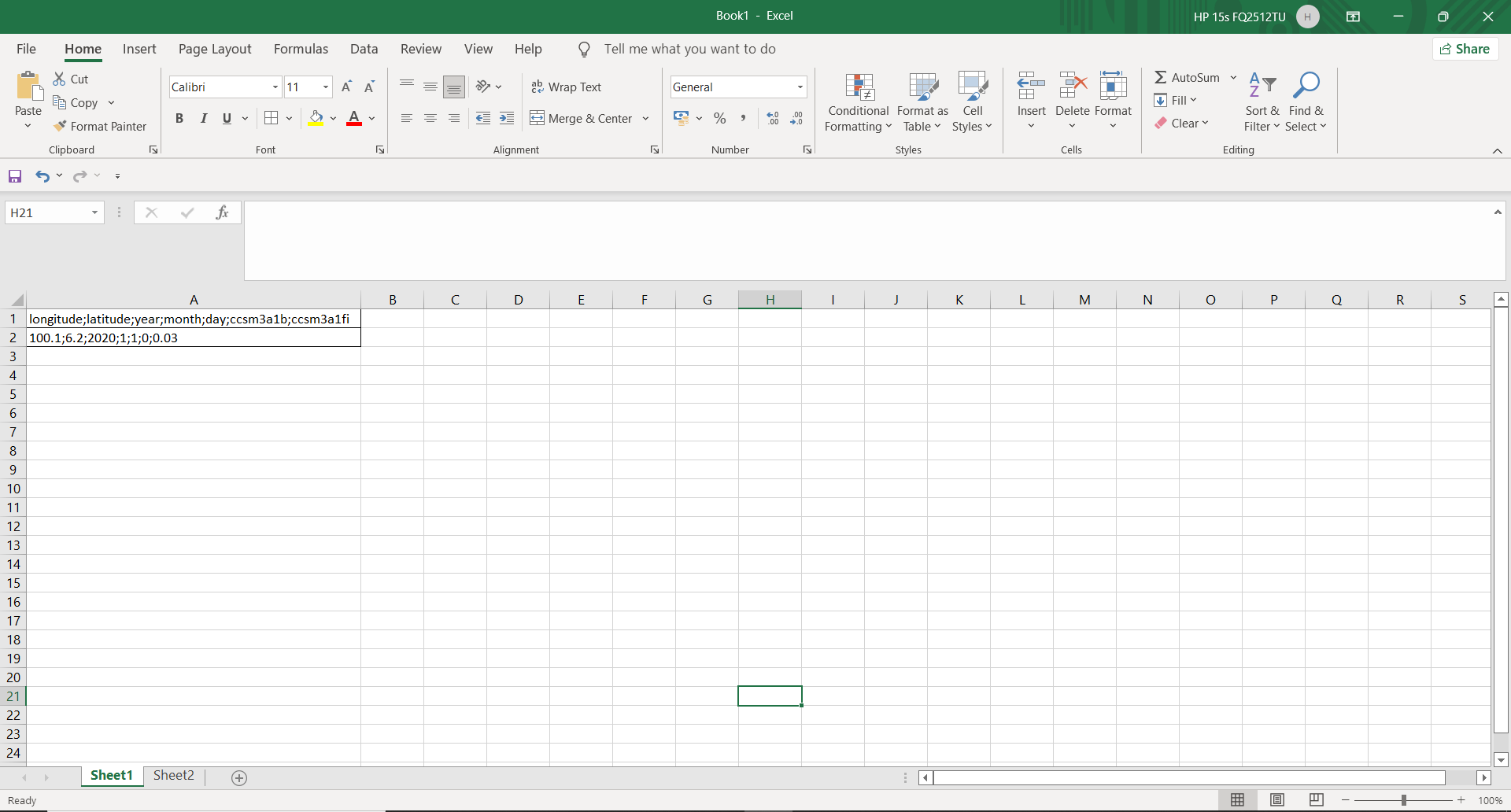The width and height of the screenshot is (1511, 812).
Task: Open Sort & Filter options
Action: point(1262,101)
